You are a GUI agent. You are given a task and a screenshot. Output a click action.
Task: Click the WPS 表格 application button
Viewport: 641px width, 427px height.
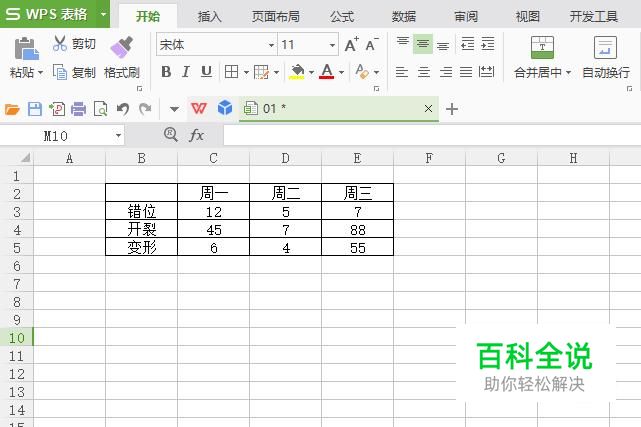tap(47, 14)
